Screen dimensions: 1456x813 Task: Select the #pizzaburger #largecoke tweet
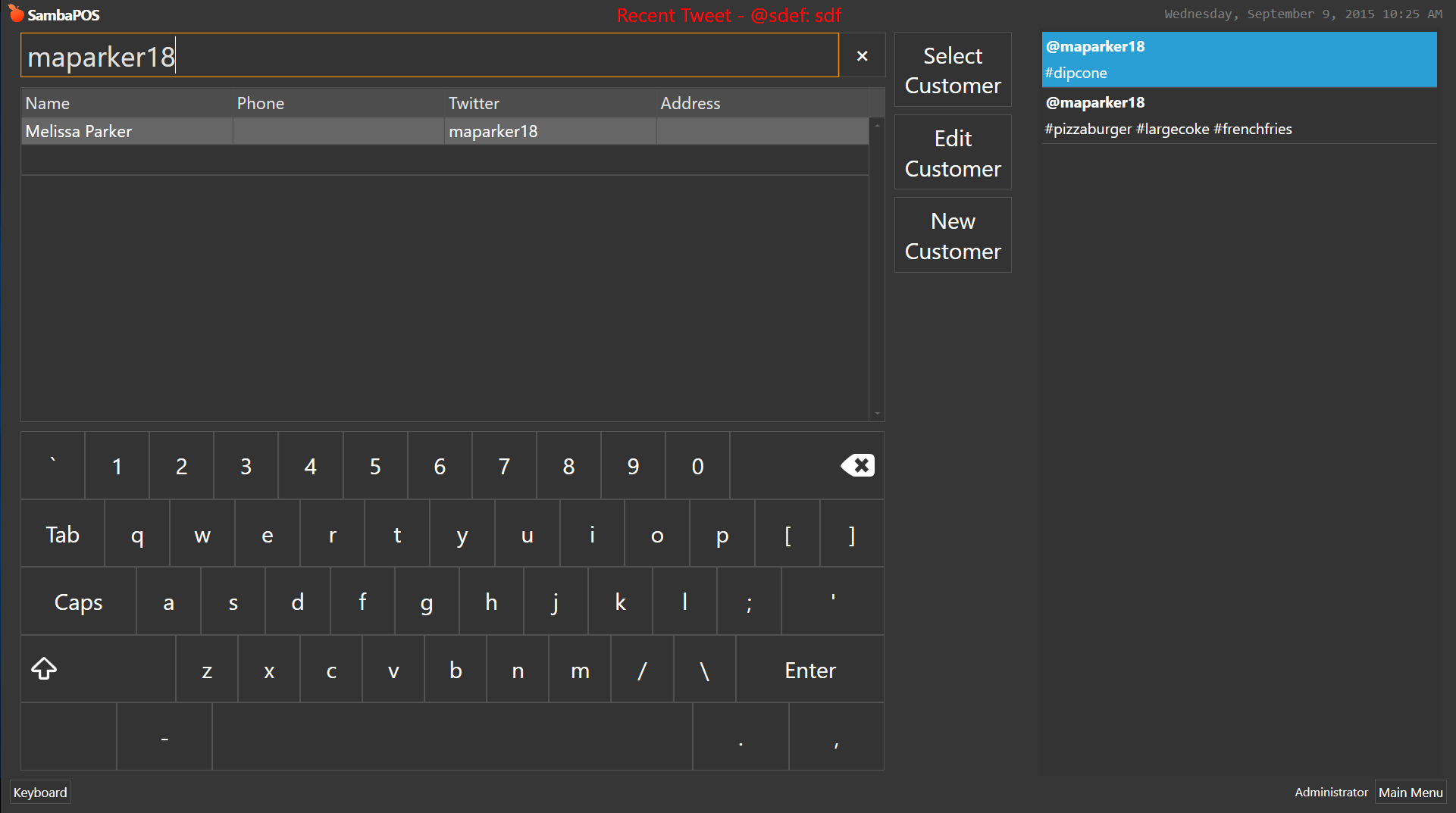1239,115
